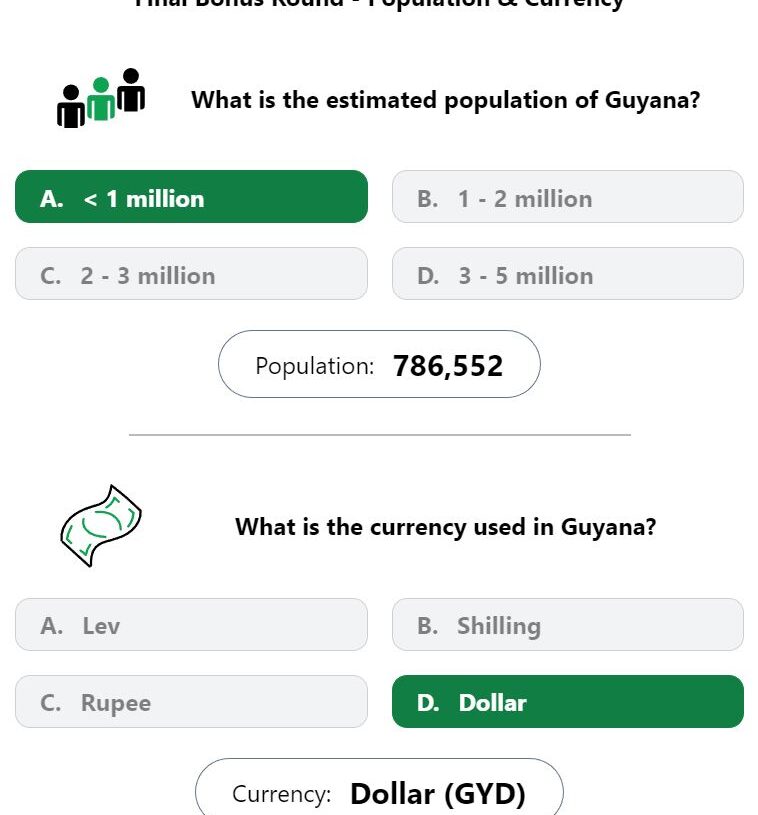This screenshot has width=758, height=815.
Task: Click the green person figure in icon
Action: (101, 99)
